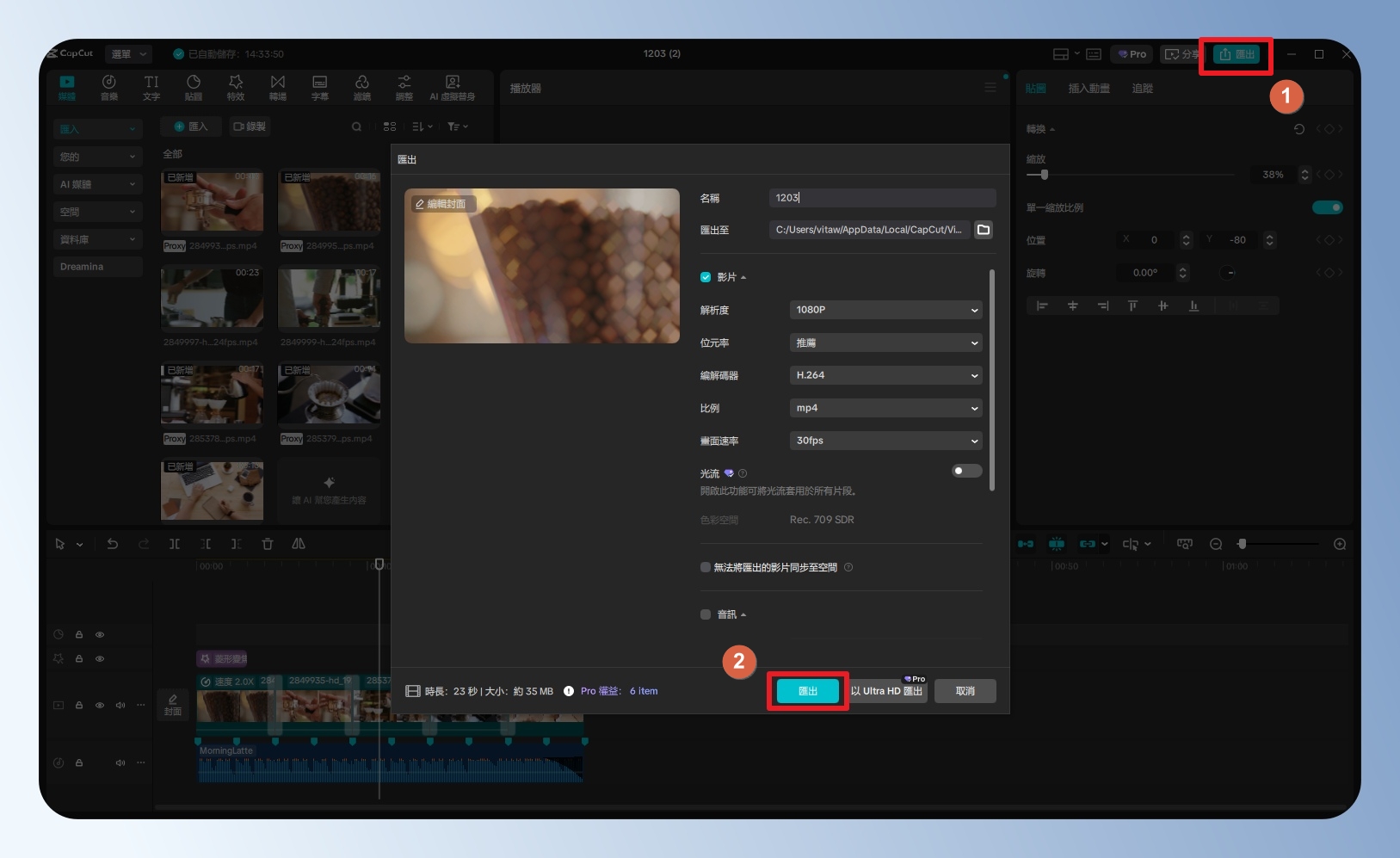Image resolution: width=1400 pixels, height=858 pixels.
Task: Open the Transitions tool in top toolbar
Action: [x=277, y=87]
